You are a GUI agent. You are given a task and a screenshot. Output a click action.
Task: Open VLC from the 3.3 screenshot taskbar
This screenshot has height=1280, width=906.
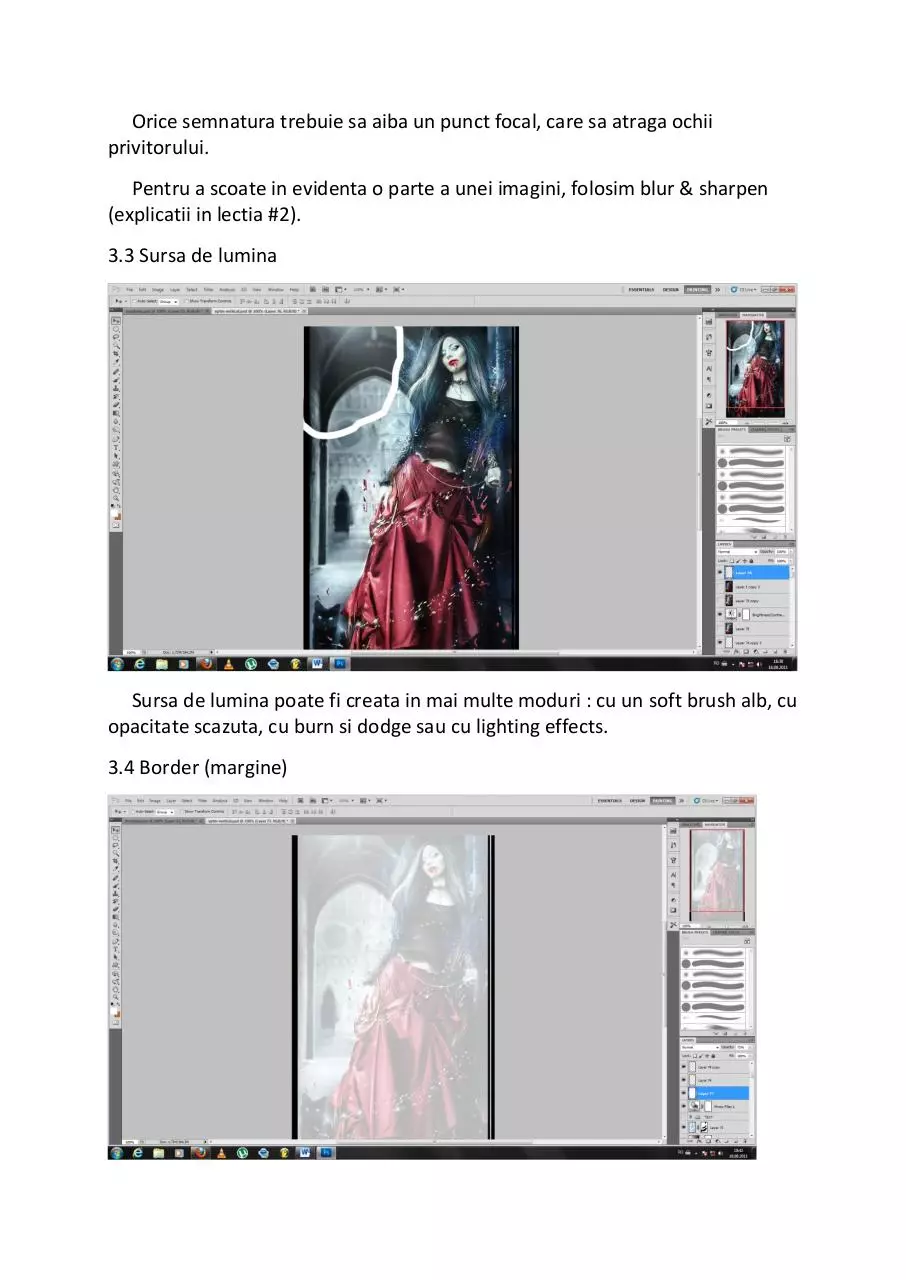pos(228,663)
